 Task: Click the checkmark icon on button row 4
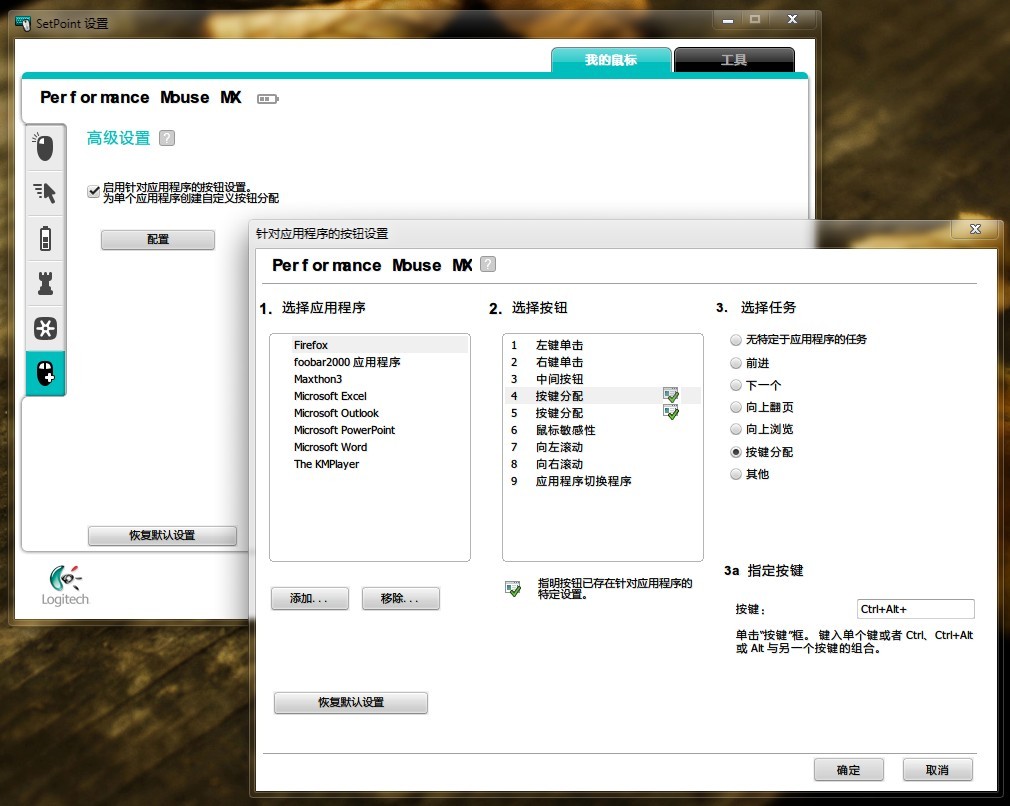[671, 395]
